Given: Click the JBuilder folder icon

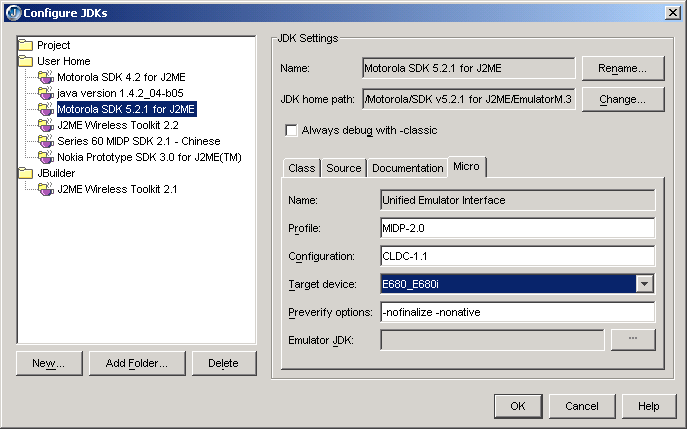Looking at the screenshot, I should [x=26, y=173].
